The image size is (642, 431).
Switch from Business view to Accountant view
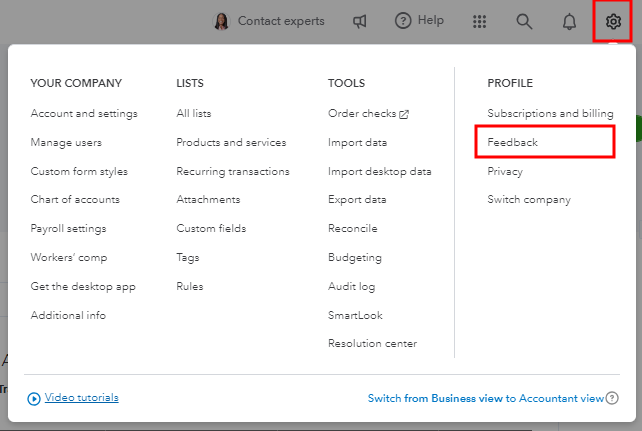(x=486, y=398)
